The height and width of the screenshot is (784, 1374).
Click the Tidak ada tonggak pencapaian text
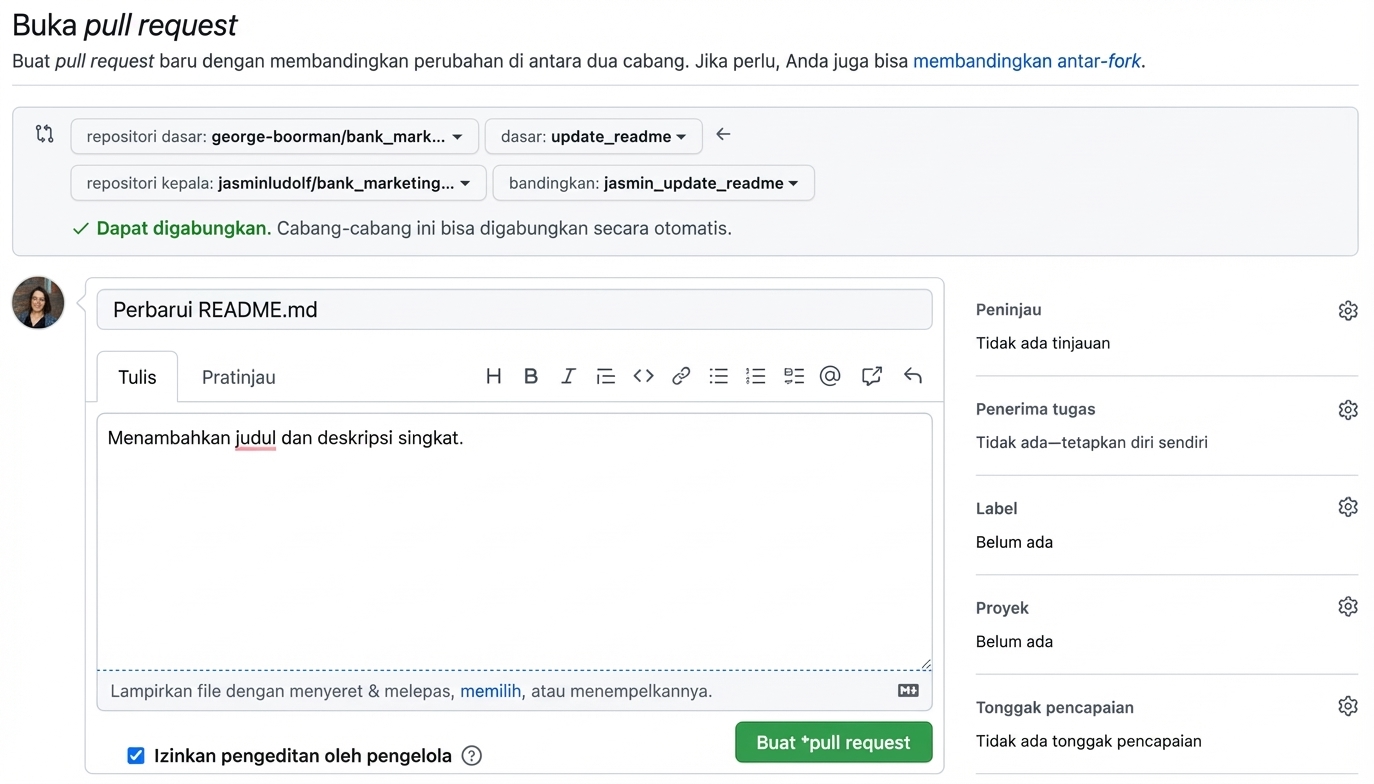[1089, 741]
